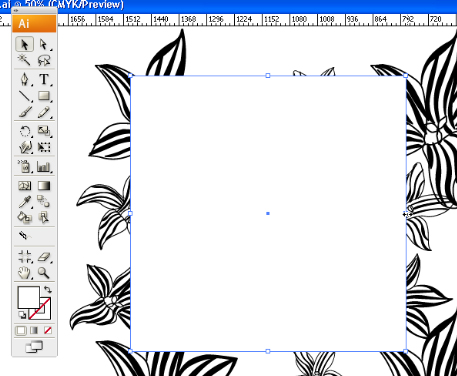This screenshot has width=457, height=376.
Task: Collapse toolbar using top double-arrow
Action: click(16, 11)
